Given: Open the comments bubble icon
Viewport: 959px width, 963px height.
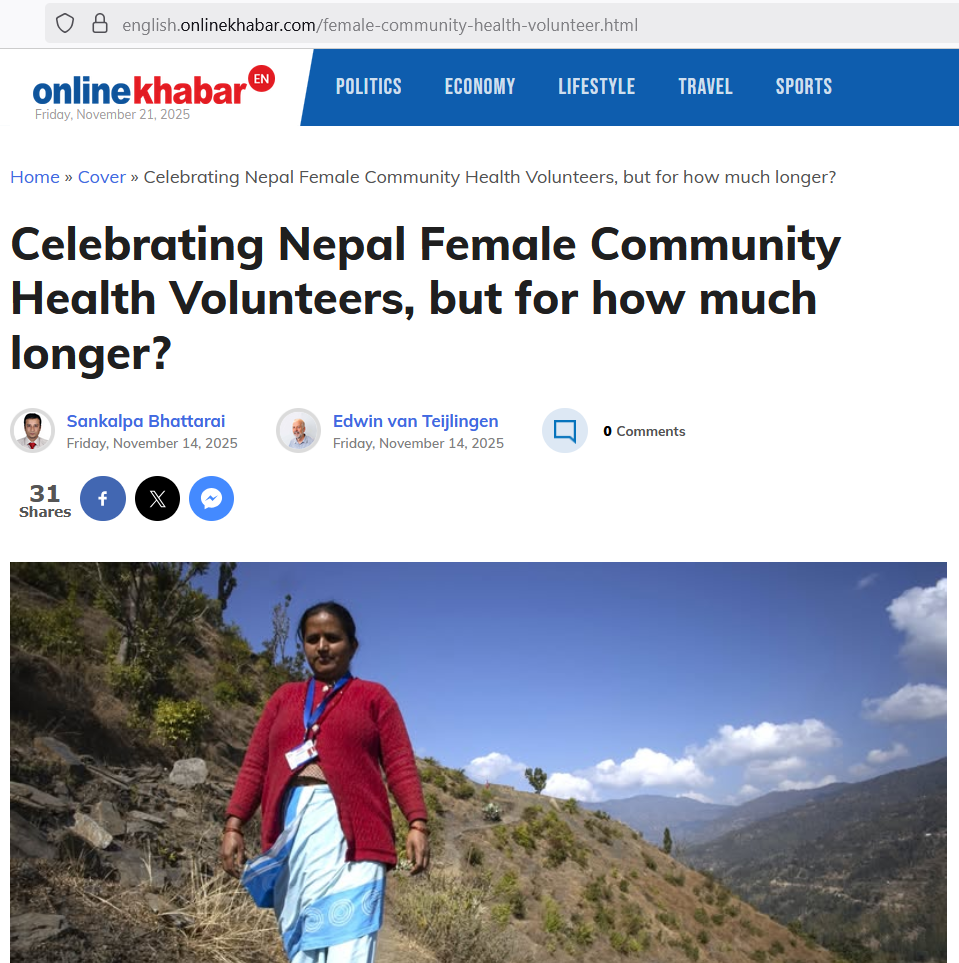Looking at the screenshot, I should click(x=565, y=431).
